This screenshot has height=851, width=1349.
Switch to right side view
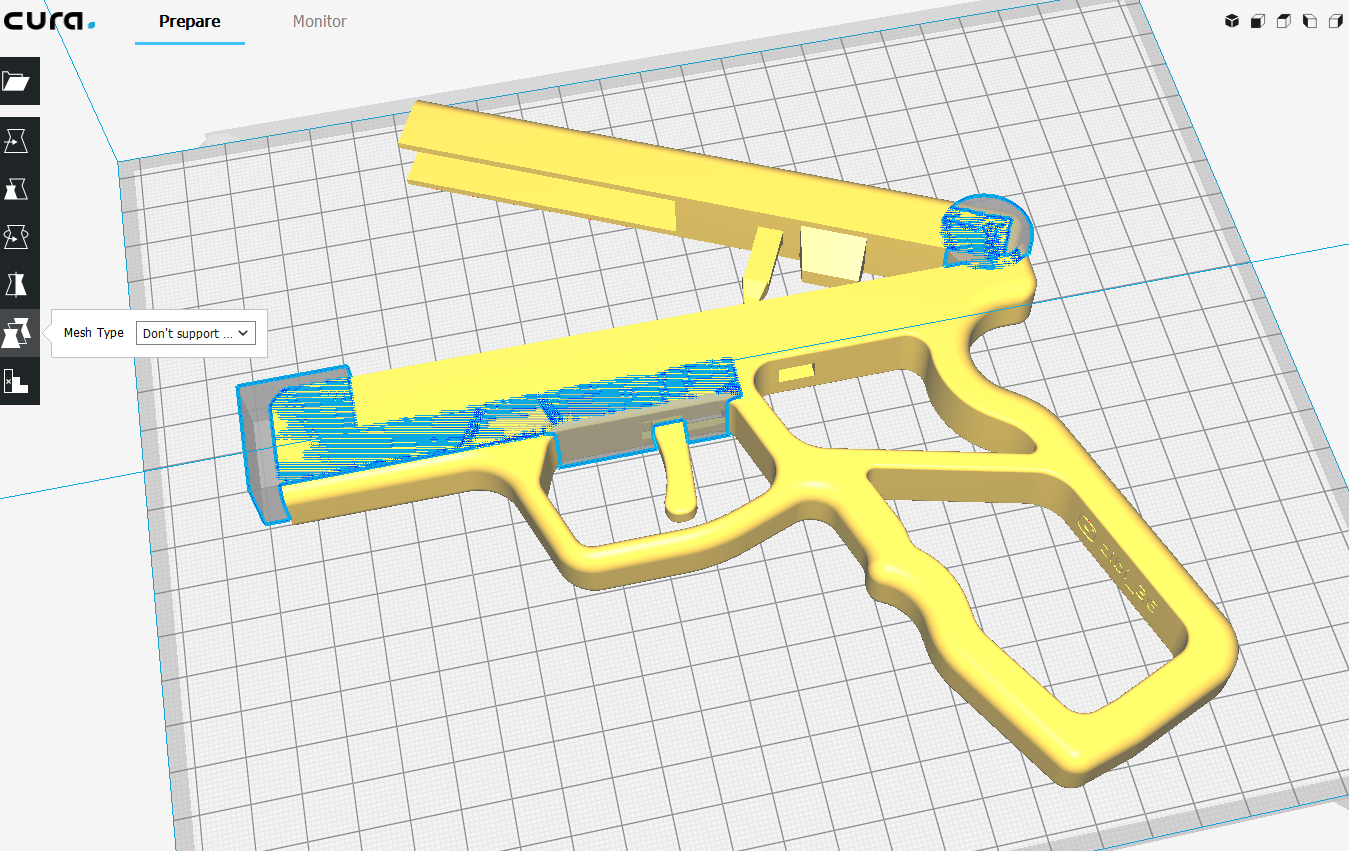(x=1335, y=20)
